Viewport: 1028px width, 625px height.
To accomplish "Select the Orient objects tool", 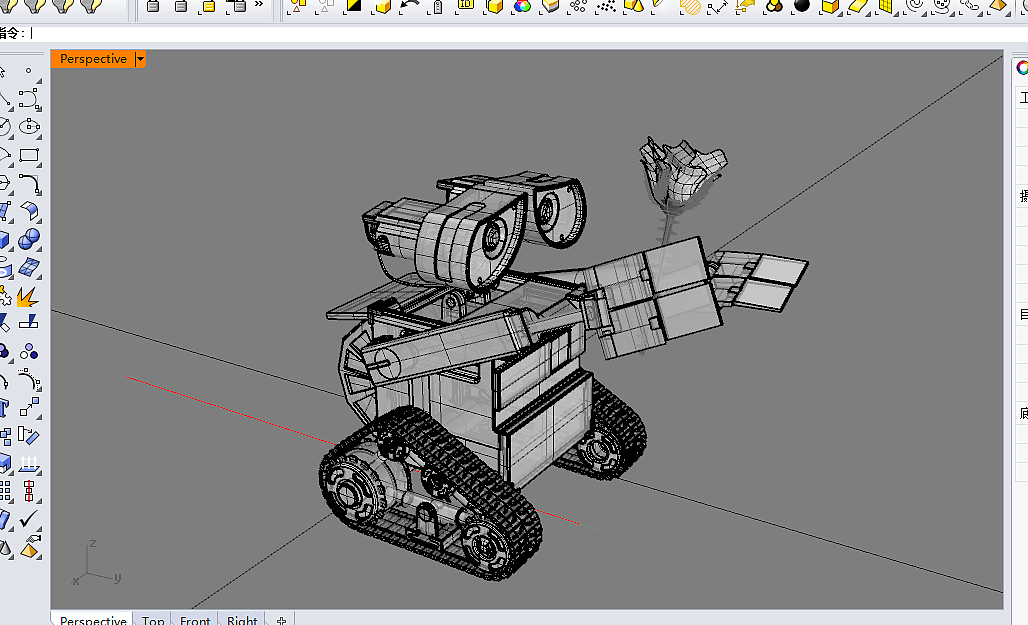I will [29, 435].
